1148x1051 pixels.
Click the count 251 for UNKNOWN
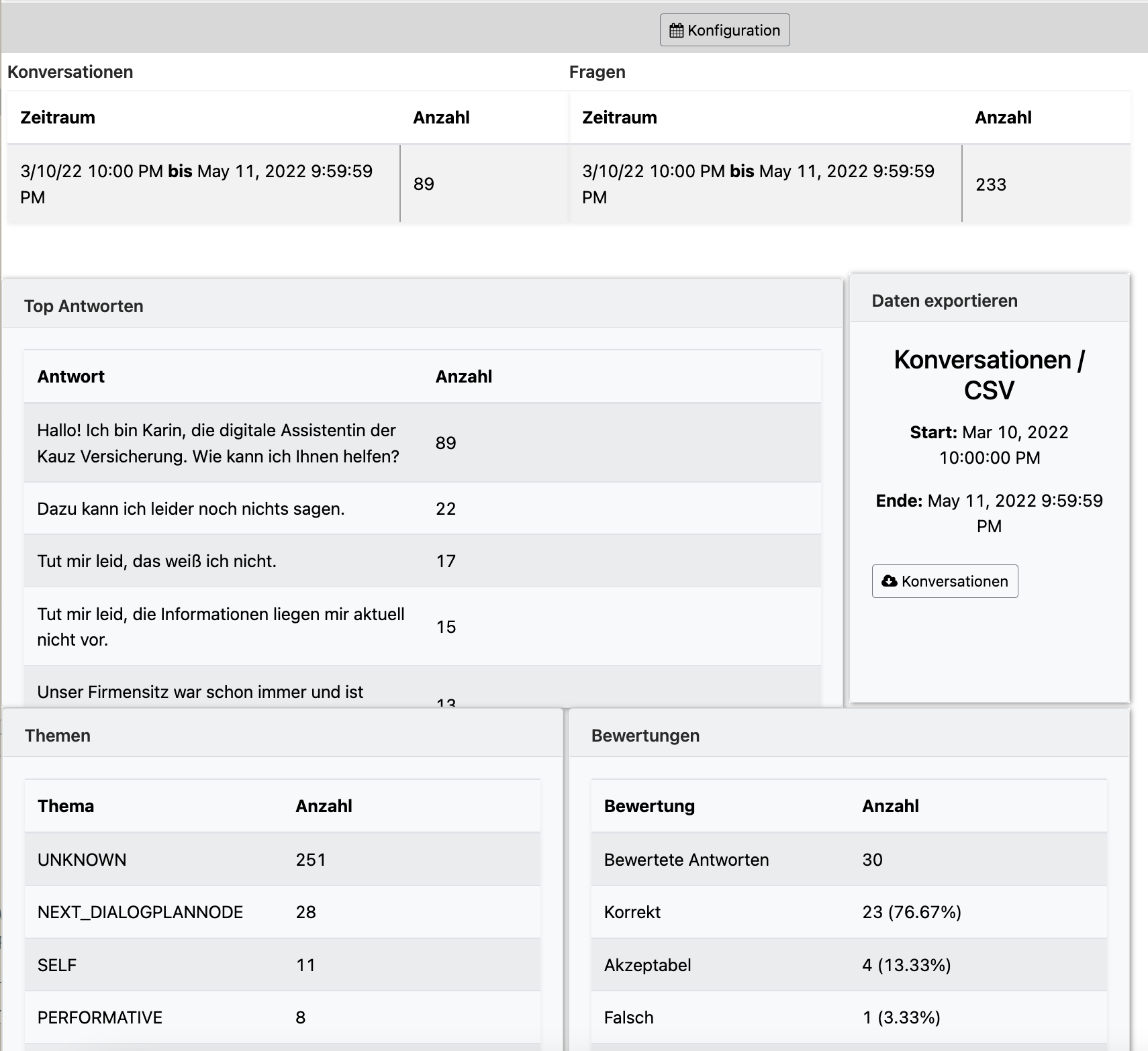(311, 860)
